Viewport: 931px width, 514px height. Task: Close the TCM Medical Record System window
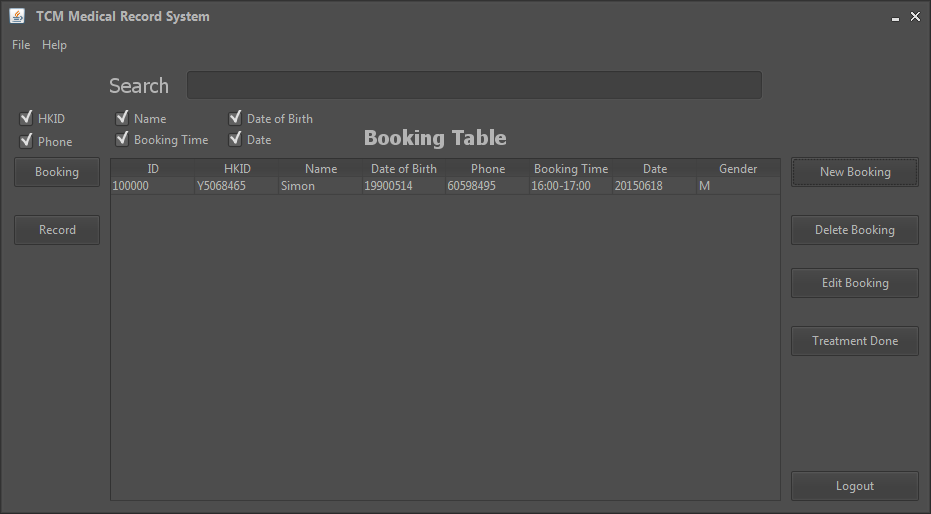coord(915,17)
